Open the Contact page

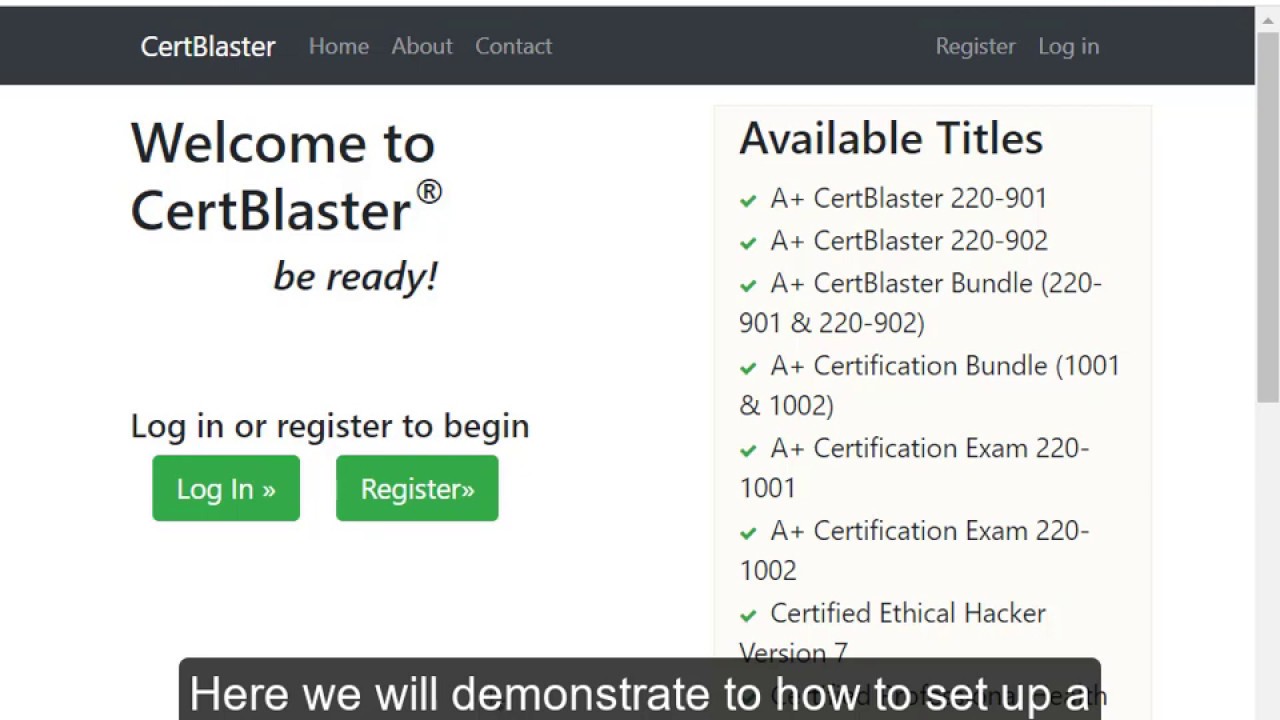513,46
